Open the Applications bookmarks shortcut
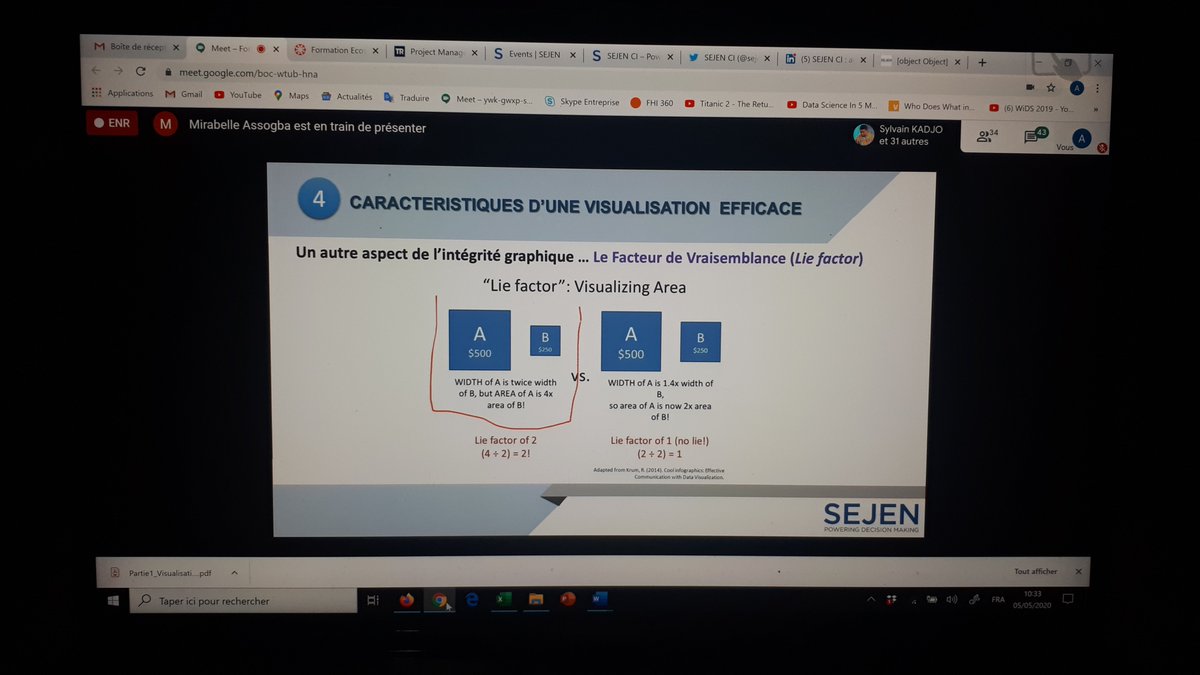The width and height of the screenshot is (1200, 675). pos(122,93)
